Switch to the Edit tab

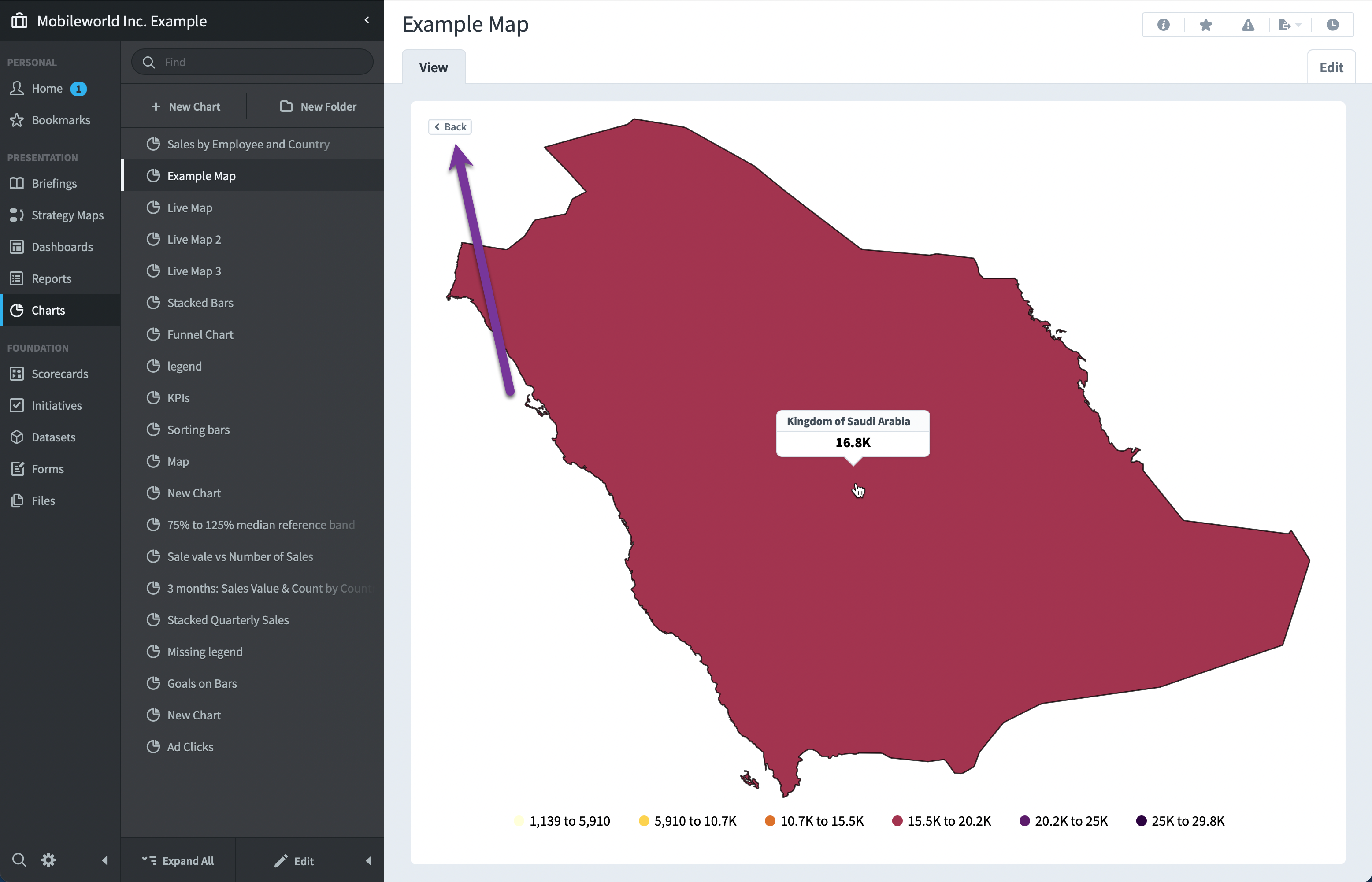1331,67
